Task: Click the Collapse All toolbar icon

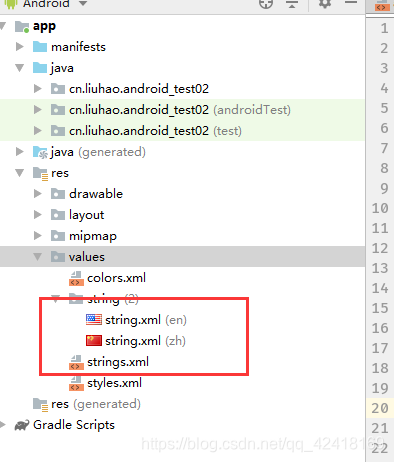Action: (x=292, y=3)
